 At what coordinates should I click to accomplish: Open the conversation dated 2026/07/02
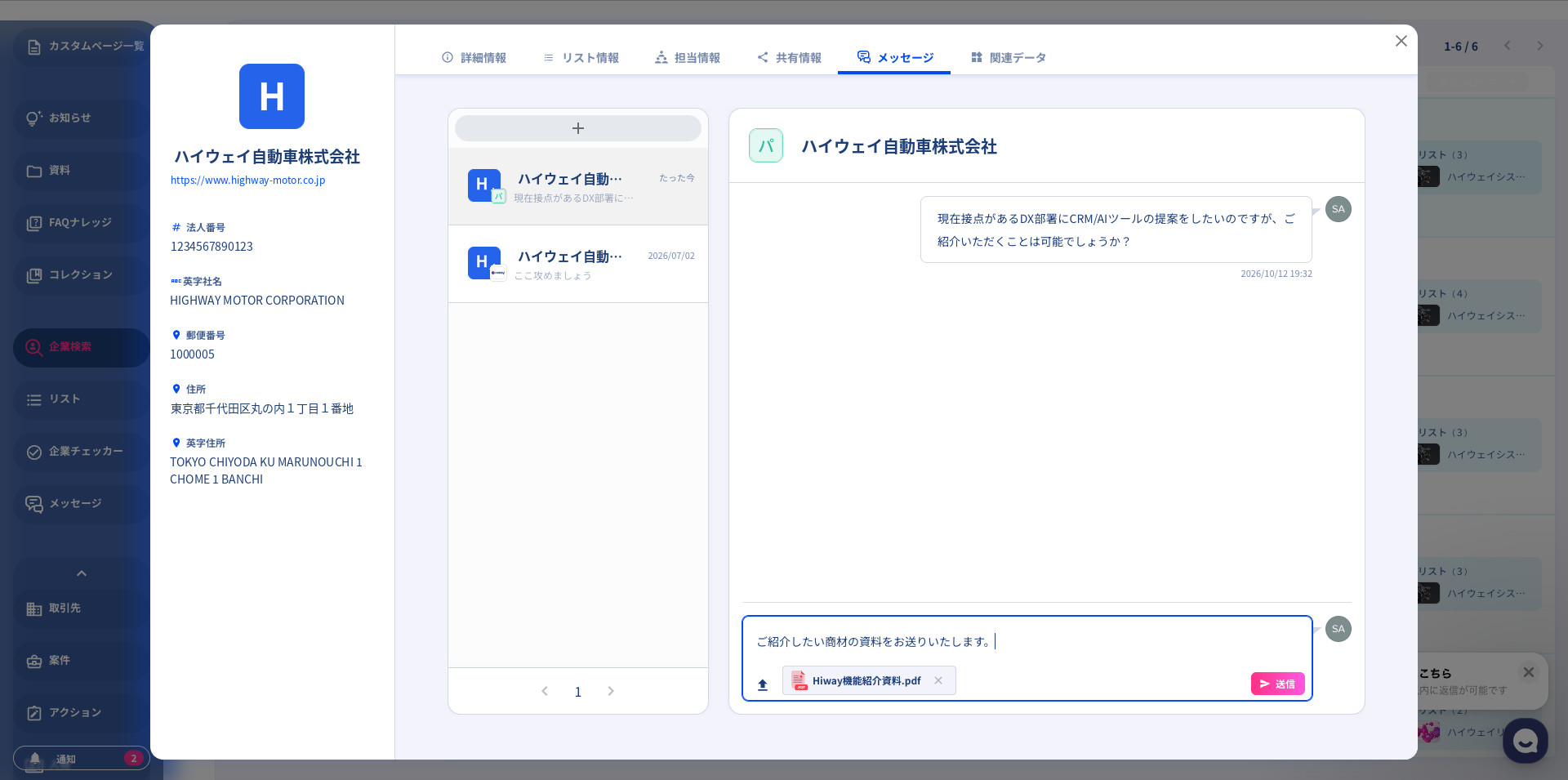tap(578, 264)
